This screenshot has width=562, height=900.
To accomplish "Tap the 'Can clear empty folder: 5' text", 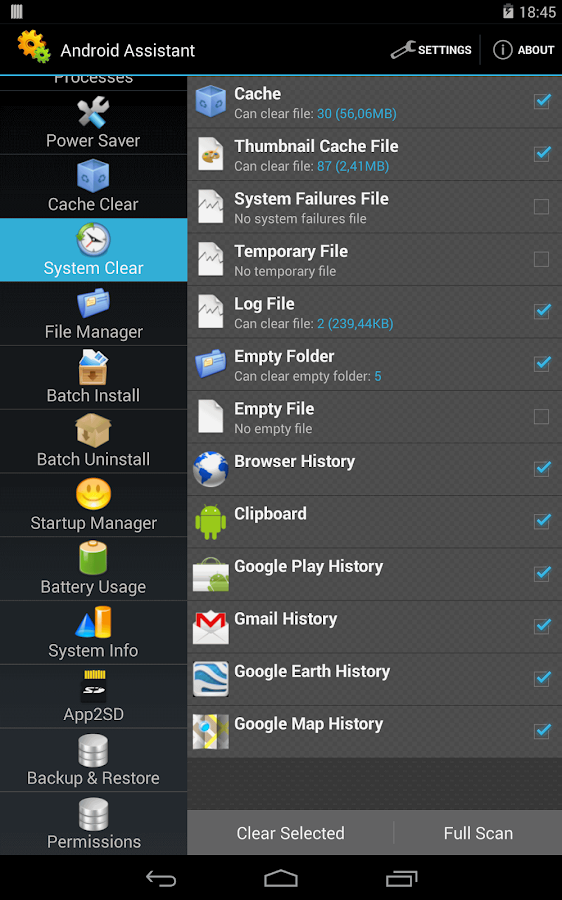I will coord(308,376).
